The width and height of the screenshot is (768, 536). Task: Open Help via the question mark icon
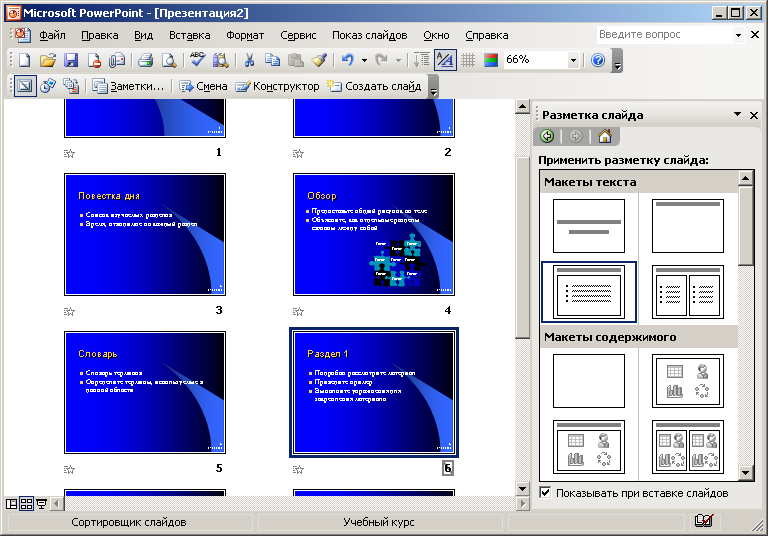[x=598, y=60]
